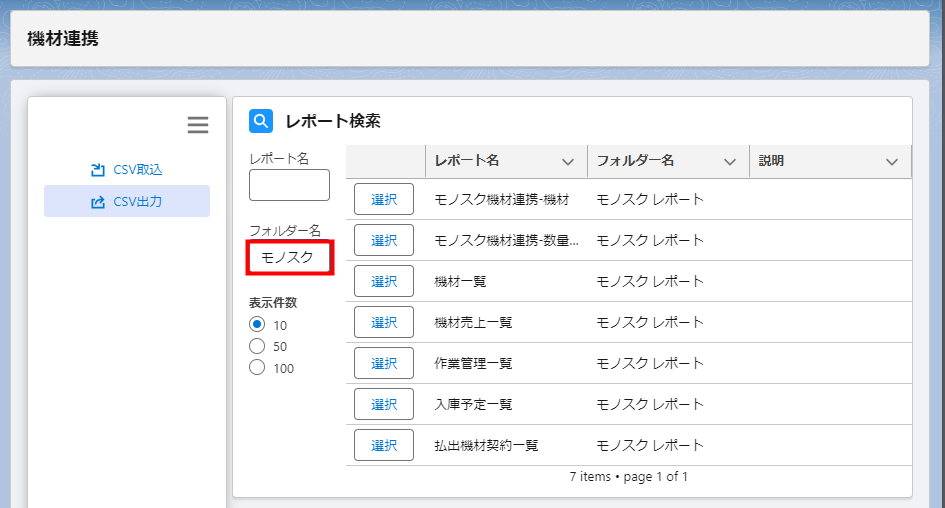Click the CSV取込 import icon
945x508 pixels.
point(98,170)
